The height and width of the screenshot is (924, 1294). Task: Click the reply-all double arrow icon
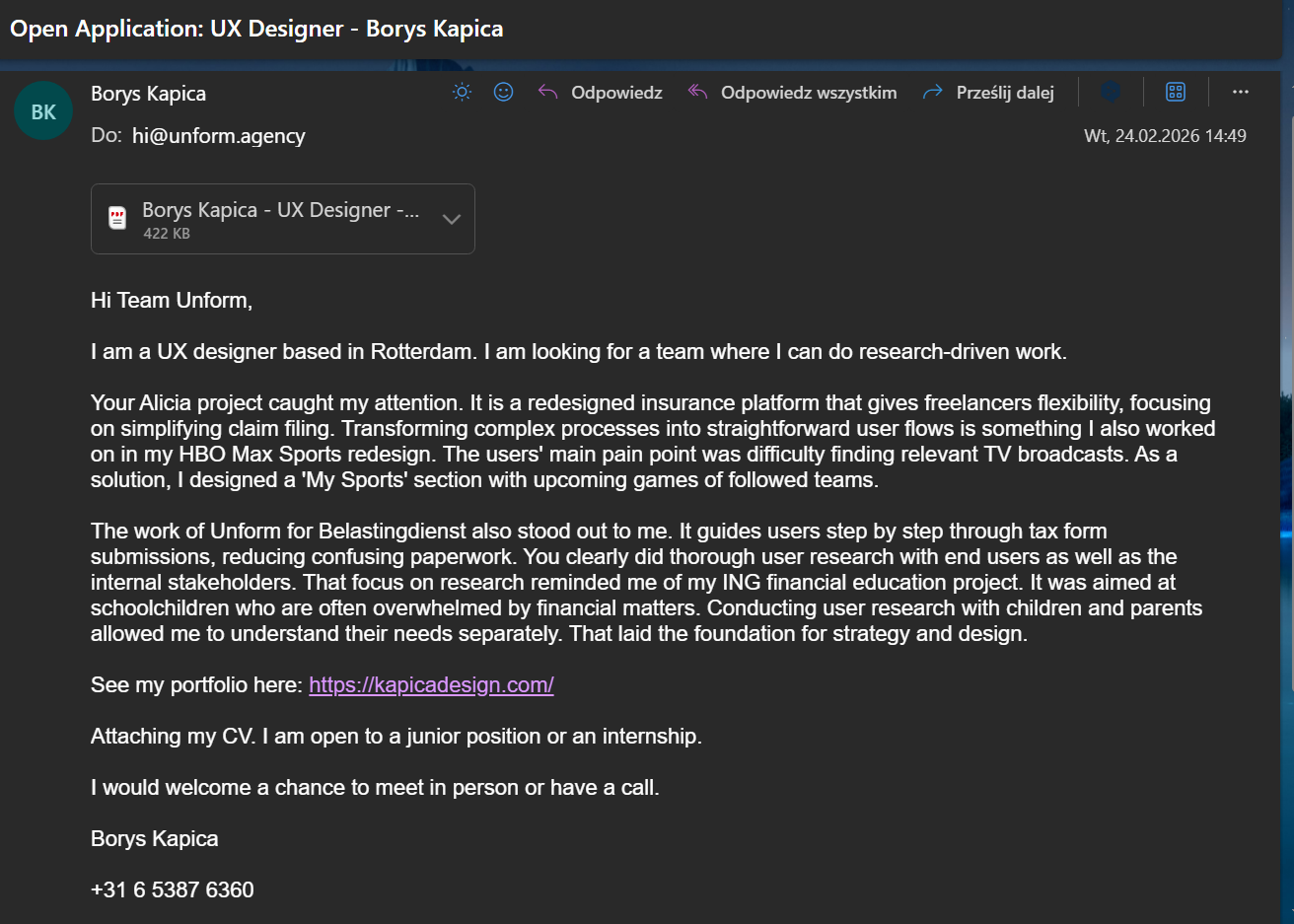pyautogui.click(x=698, y=92)
